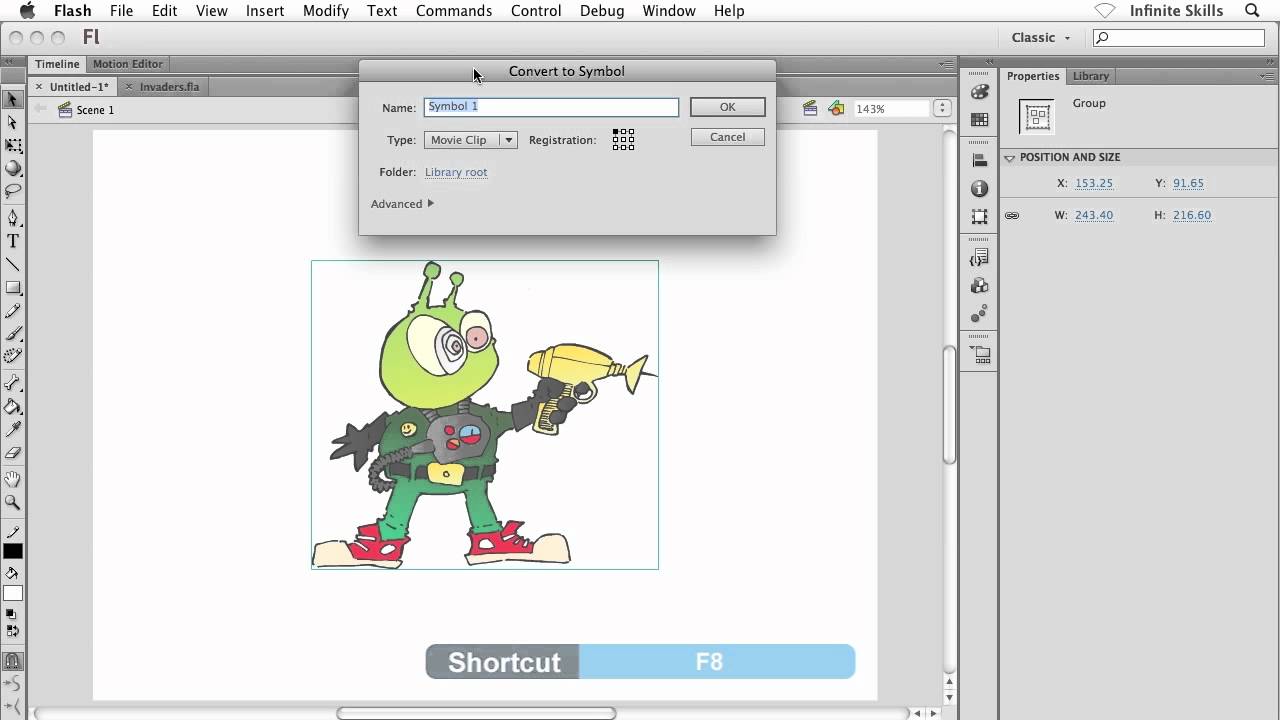
Task: Select the Deco tool
Action: [13, 357]
